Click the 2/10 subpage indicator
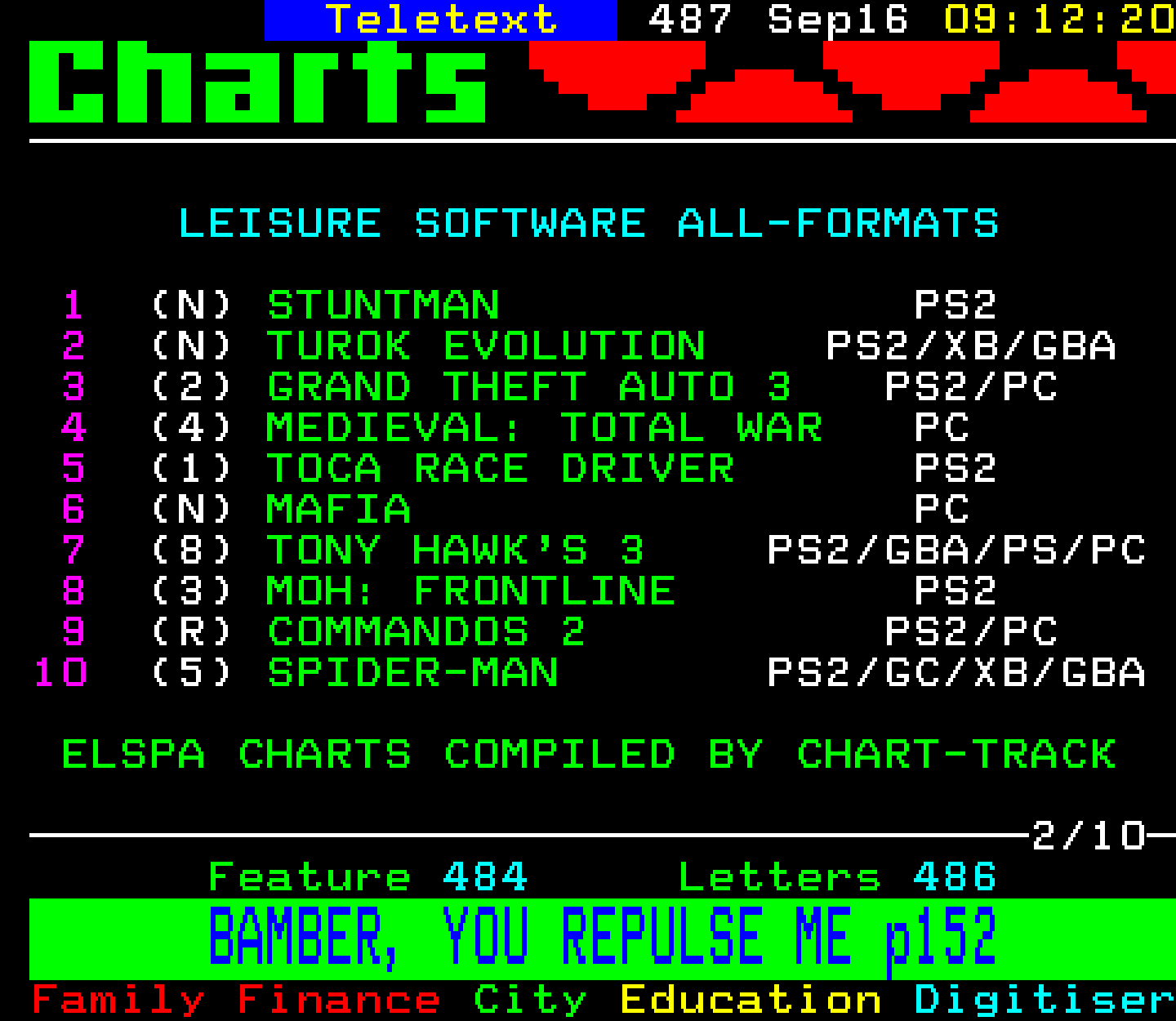The image size is (1176, 1021). coord(1089,836)
